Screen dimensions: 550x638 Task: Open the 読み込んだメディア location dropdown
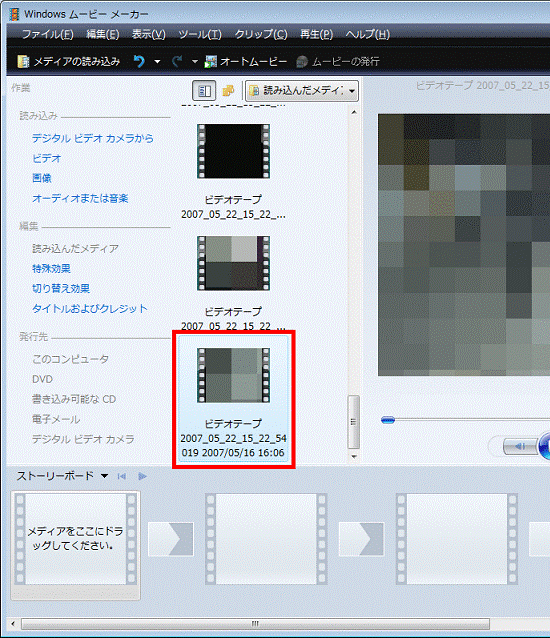tap(302, 90)
